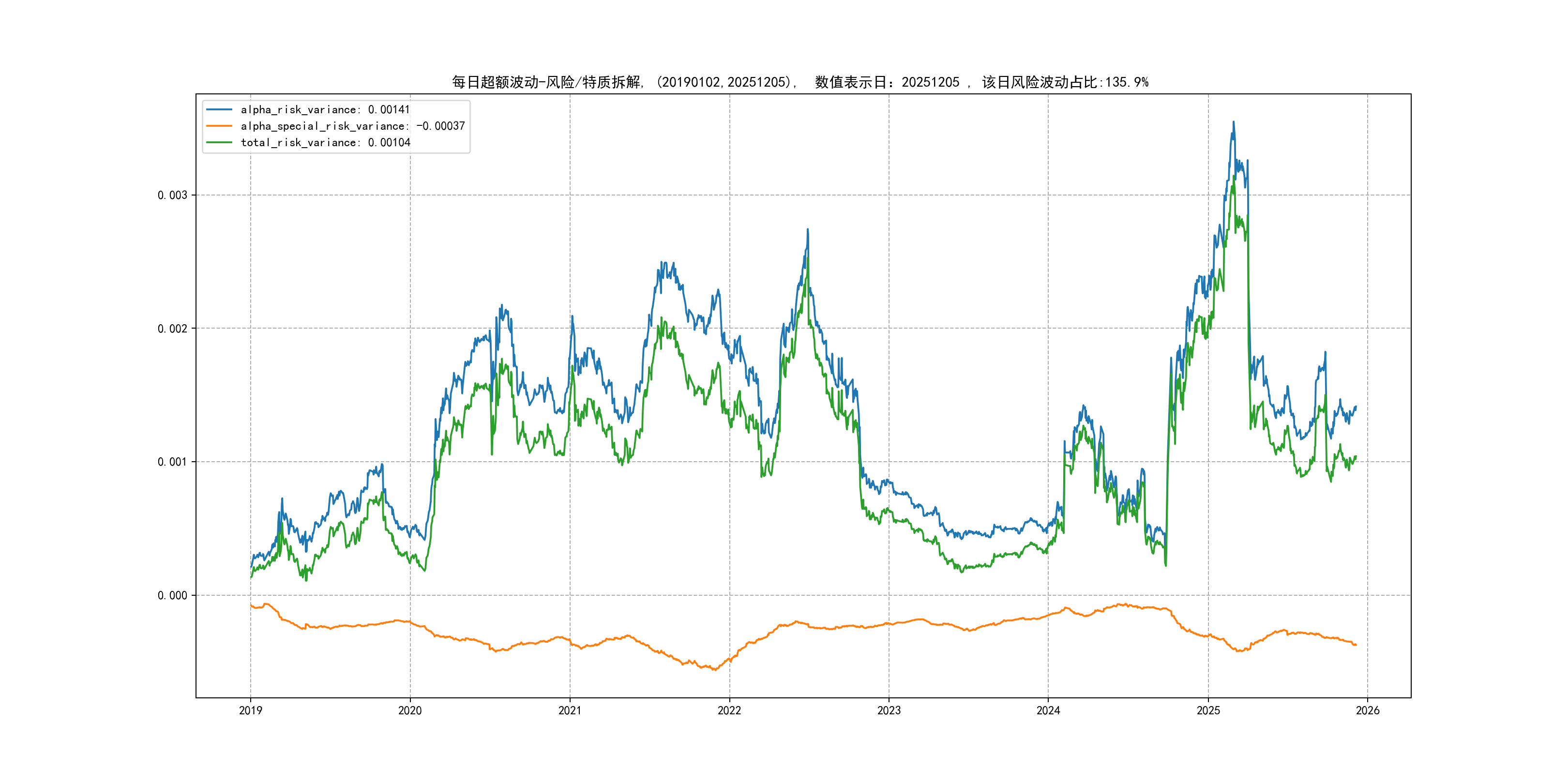The width and height of the screenshot is (1568, 784).
Task: Select the total_risk_variance: 0.00104 legend text
Action: [325, 142]
